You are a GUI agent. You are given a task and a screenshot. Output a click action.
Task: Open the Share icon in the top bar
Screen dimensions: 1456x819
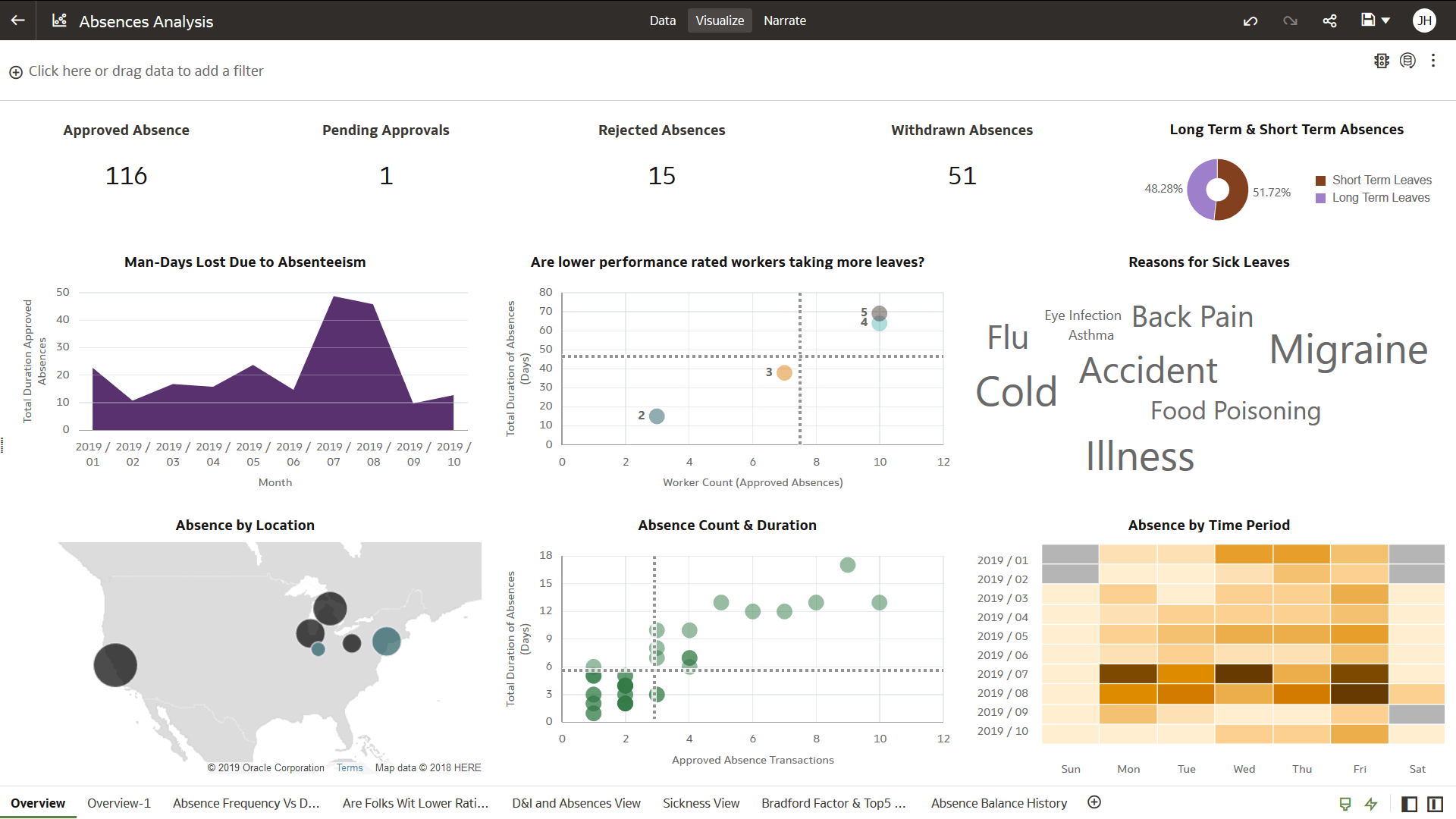click(1329, 20)
